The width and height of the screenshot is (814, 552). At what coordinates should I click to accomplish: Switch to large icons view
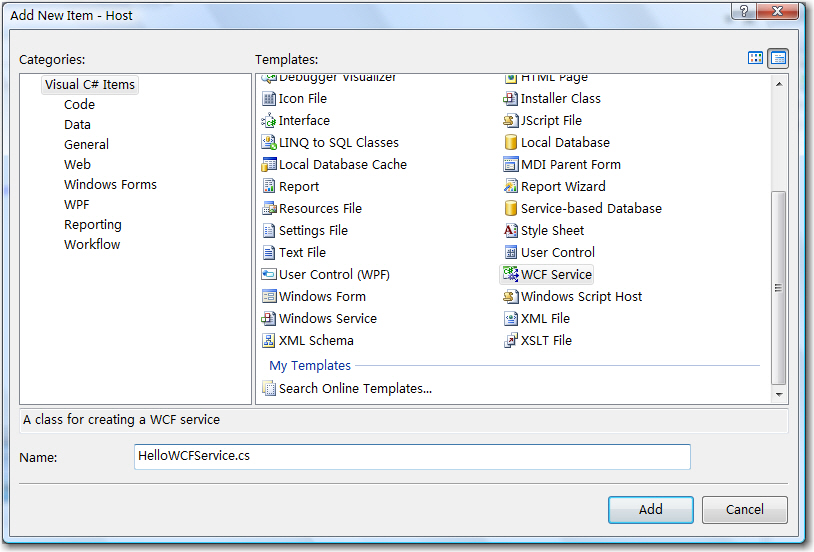click(x=755, y=58)
